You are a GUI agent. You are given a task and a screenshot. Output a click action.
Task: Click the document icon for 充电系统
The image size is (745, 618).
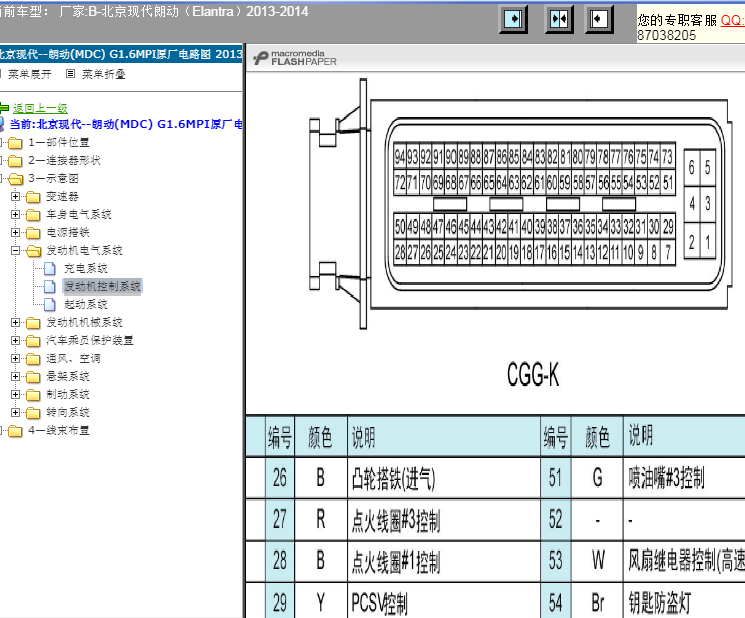(50, 268)
